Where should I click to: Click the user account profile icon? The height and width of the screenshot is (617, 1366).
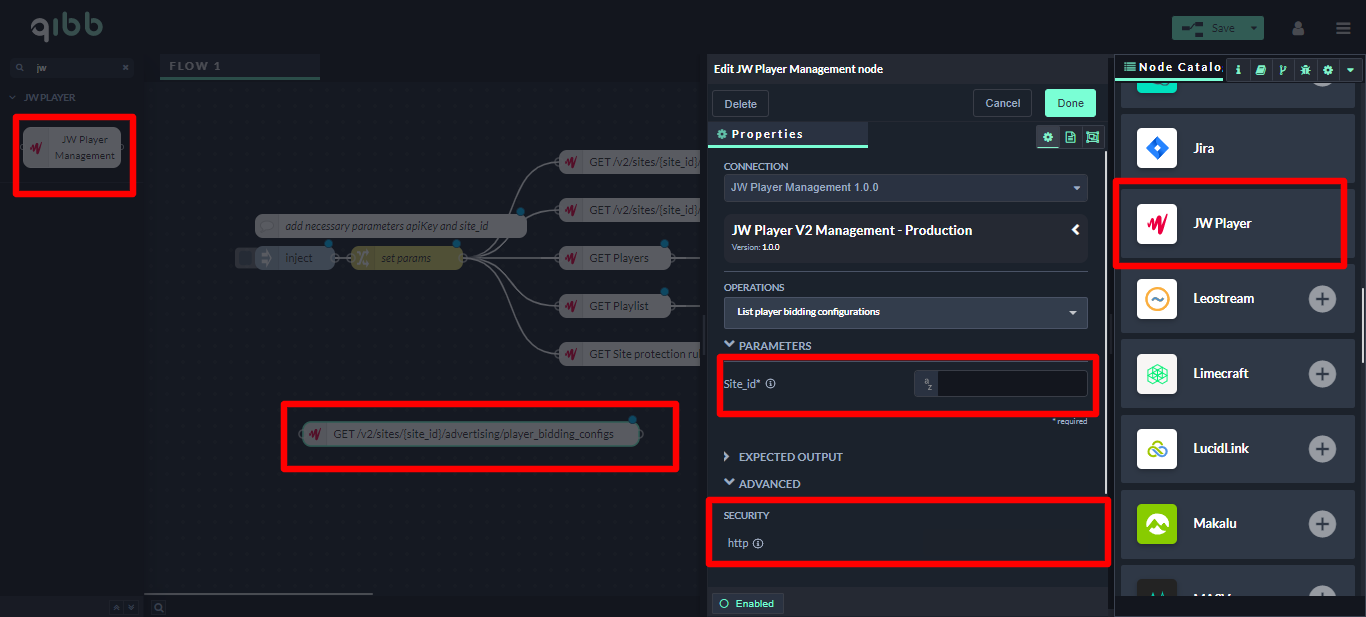click(x=1298, y=28)
